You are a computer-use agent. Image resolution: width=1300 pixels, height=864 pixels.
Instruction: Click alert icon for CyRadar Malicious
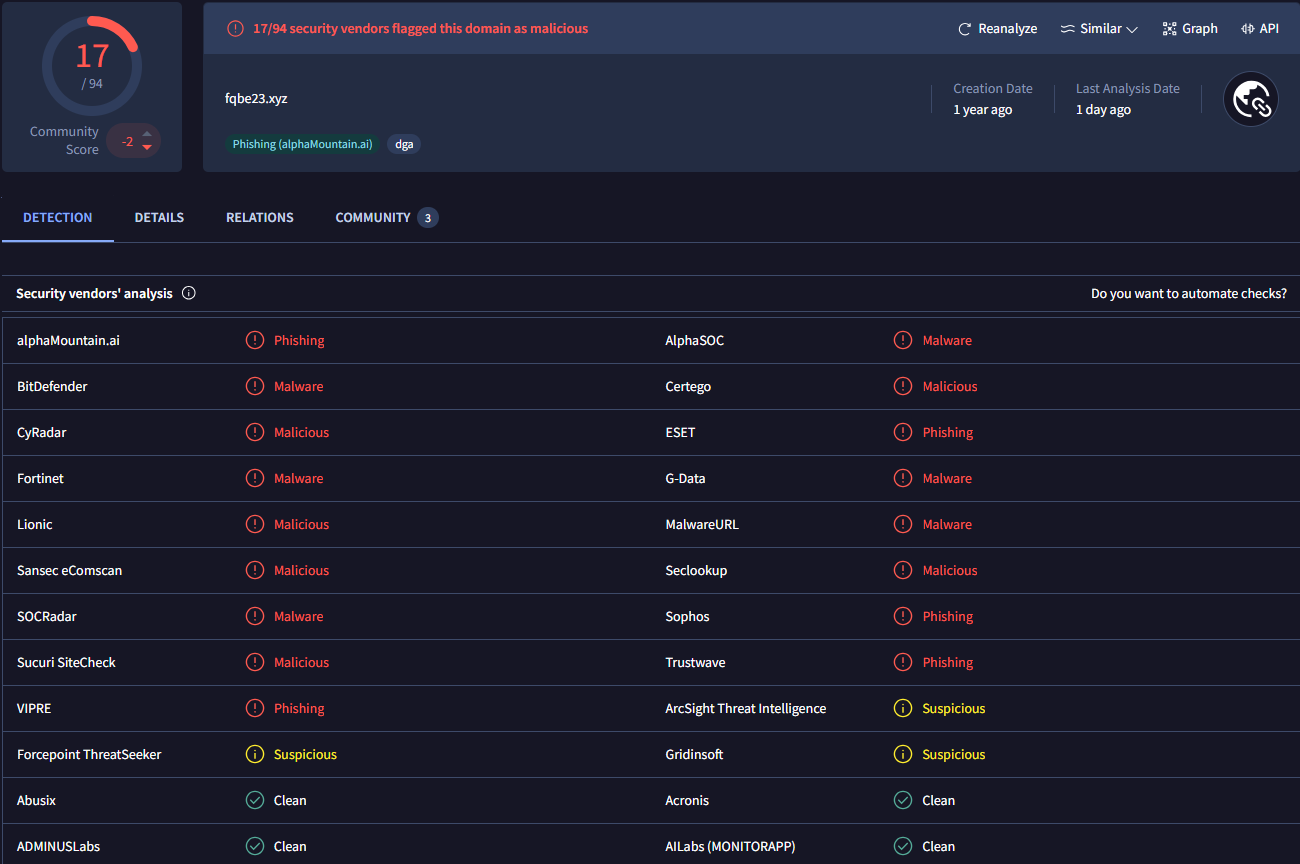point(255,432)
